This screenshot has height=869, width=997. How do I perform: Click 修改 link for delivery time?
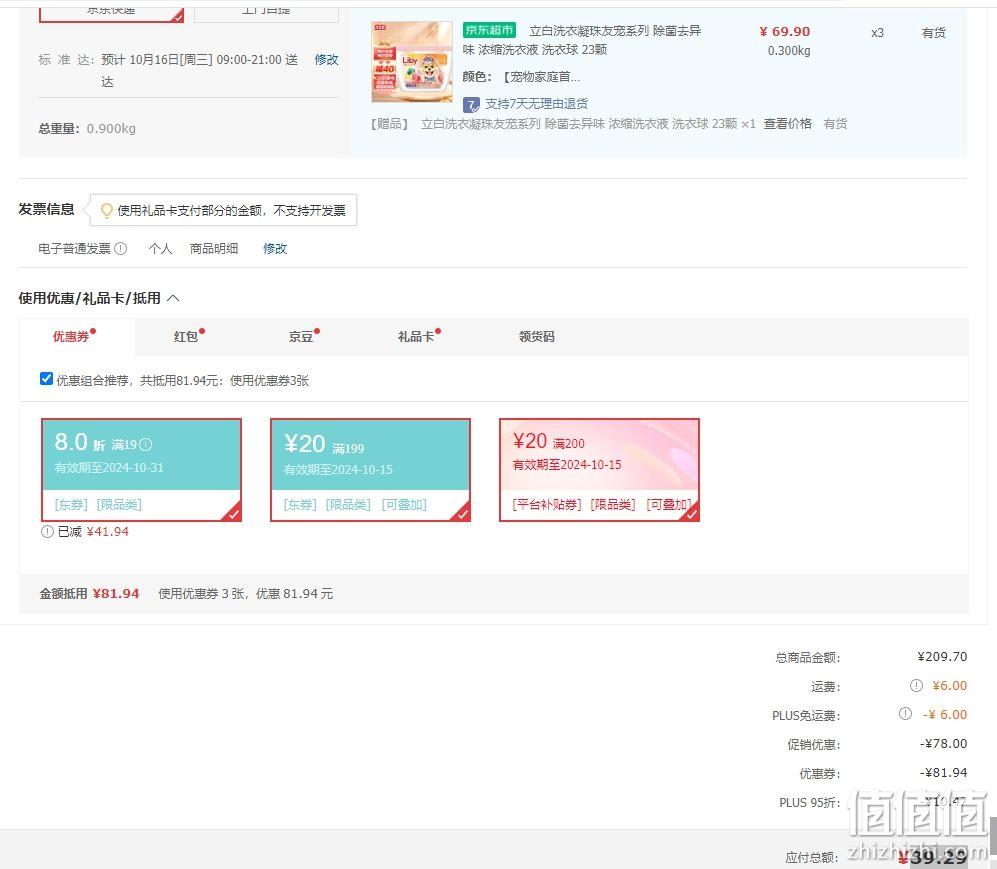point(326,60)
